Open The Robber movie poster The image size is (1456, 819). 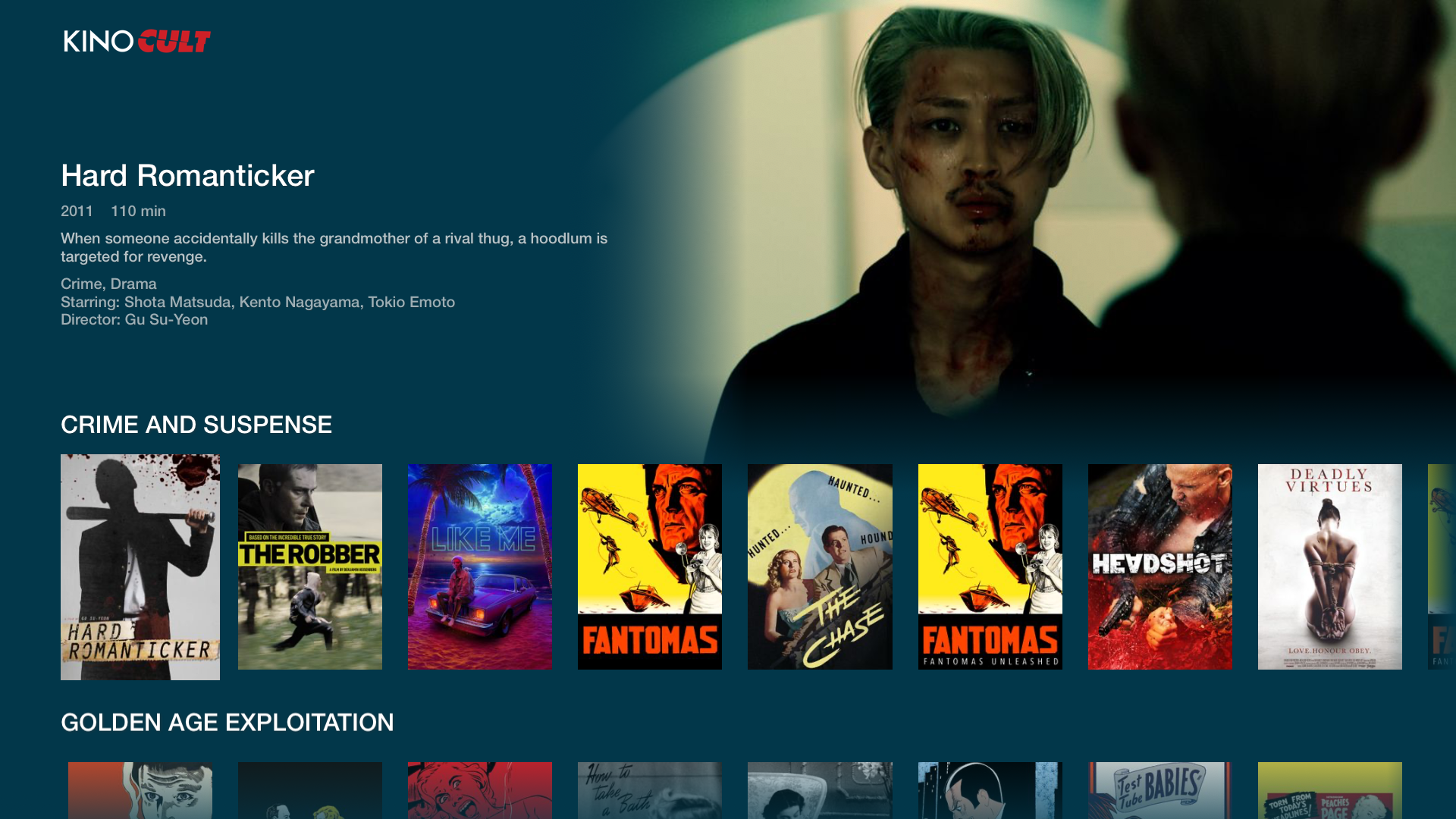point(309,566)
